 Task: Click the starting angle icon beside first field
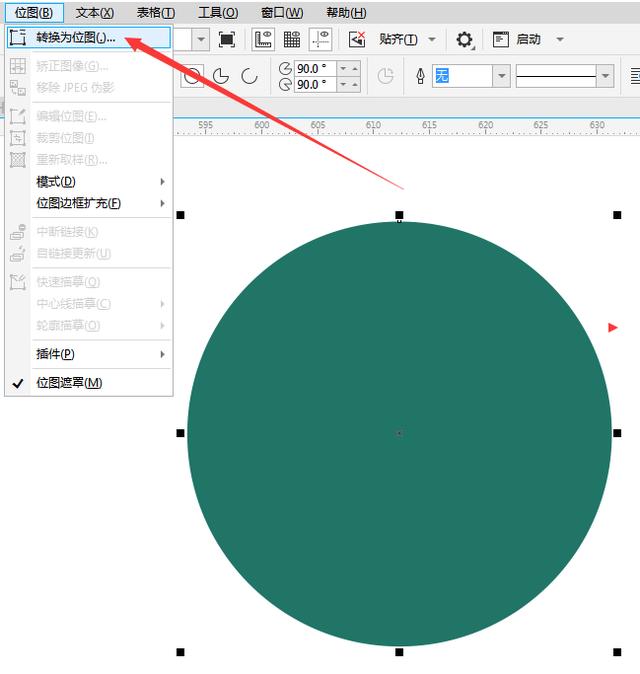coord(285,68)
